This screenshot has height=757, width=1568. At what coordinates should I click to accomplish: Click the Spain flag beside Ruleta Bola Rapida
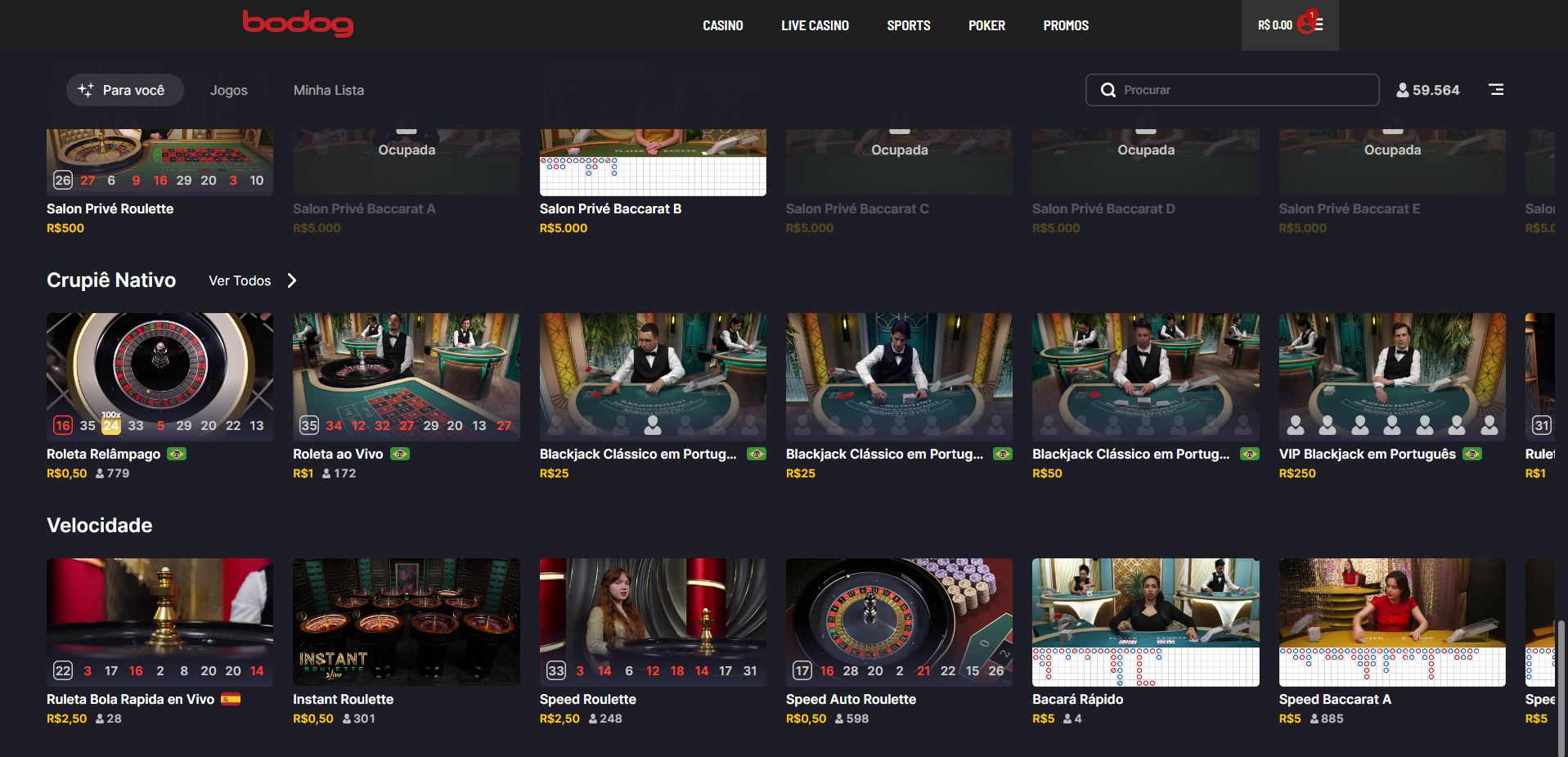pyautogui.click(x=231, y=699)
